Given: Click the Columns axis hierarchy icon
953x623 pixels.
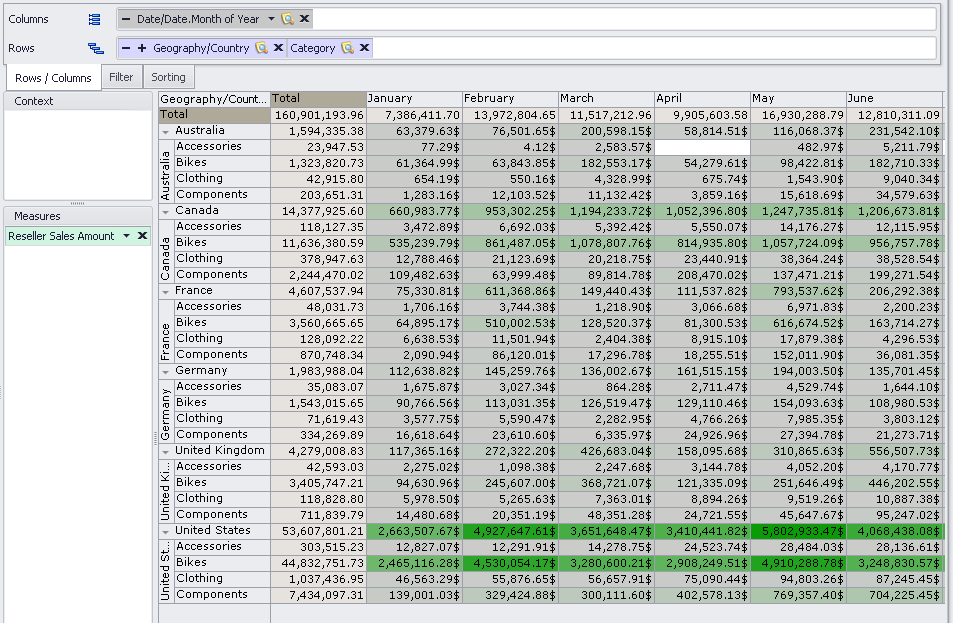Looking at the screenshot, I should 95,19.
